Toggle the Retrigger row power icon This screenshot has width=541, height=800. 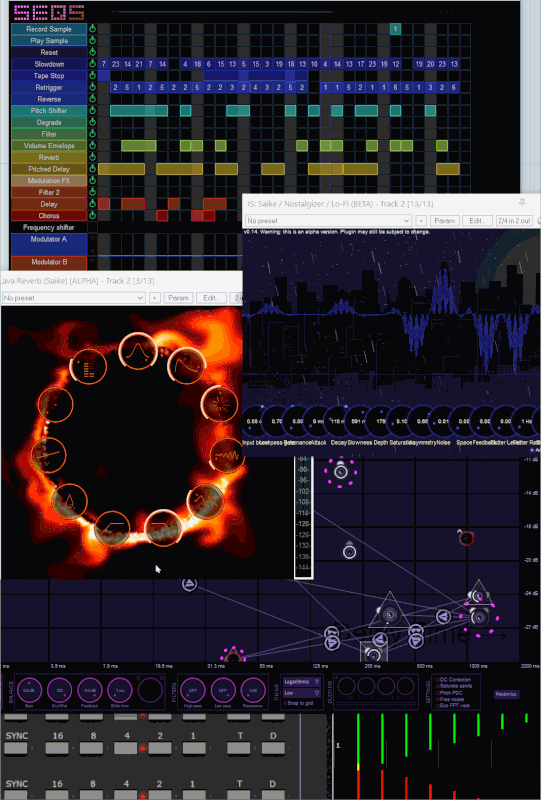(92, 87)
